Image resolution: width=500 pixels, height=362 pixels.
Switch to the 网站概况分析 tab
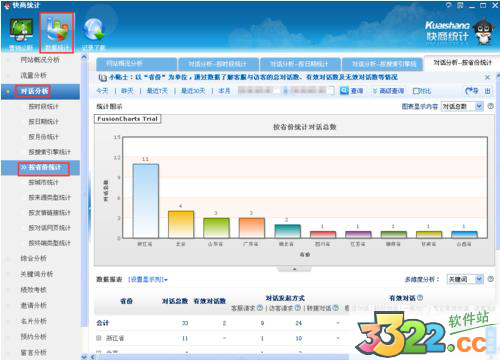(136, 63)
